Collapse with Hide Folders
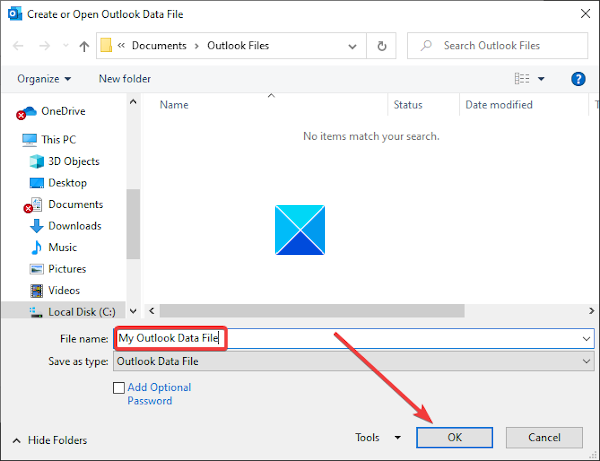This screenshot has height=461, width=600. click(50, 440)
